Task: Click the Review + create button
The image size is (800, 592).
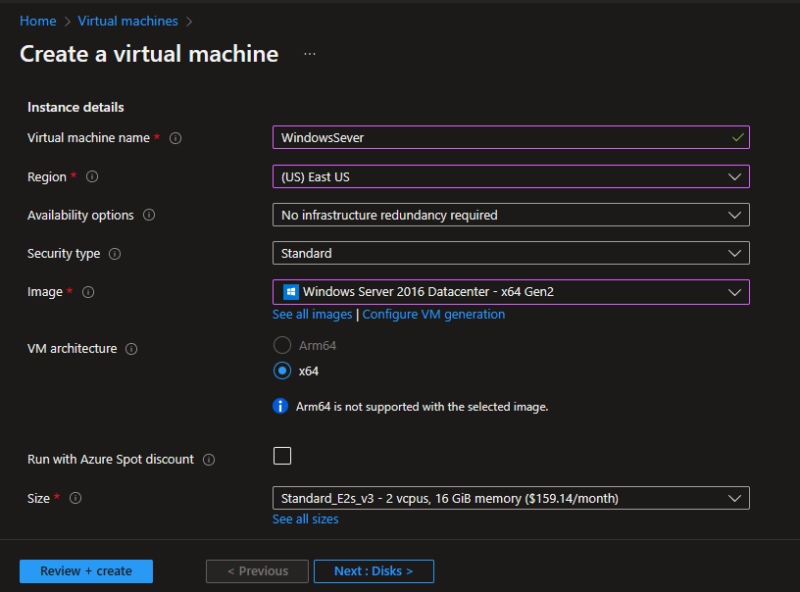Action: click(86, 570)
